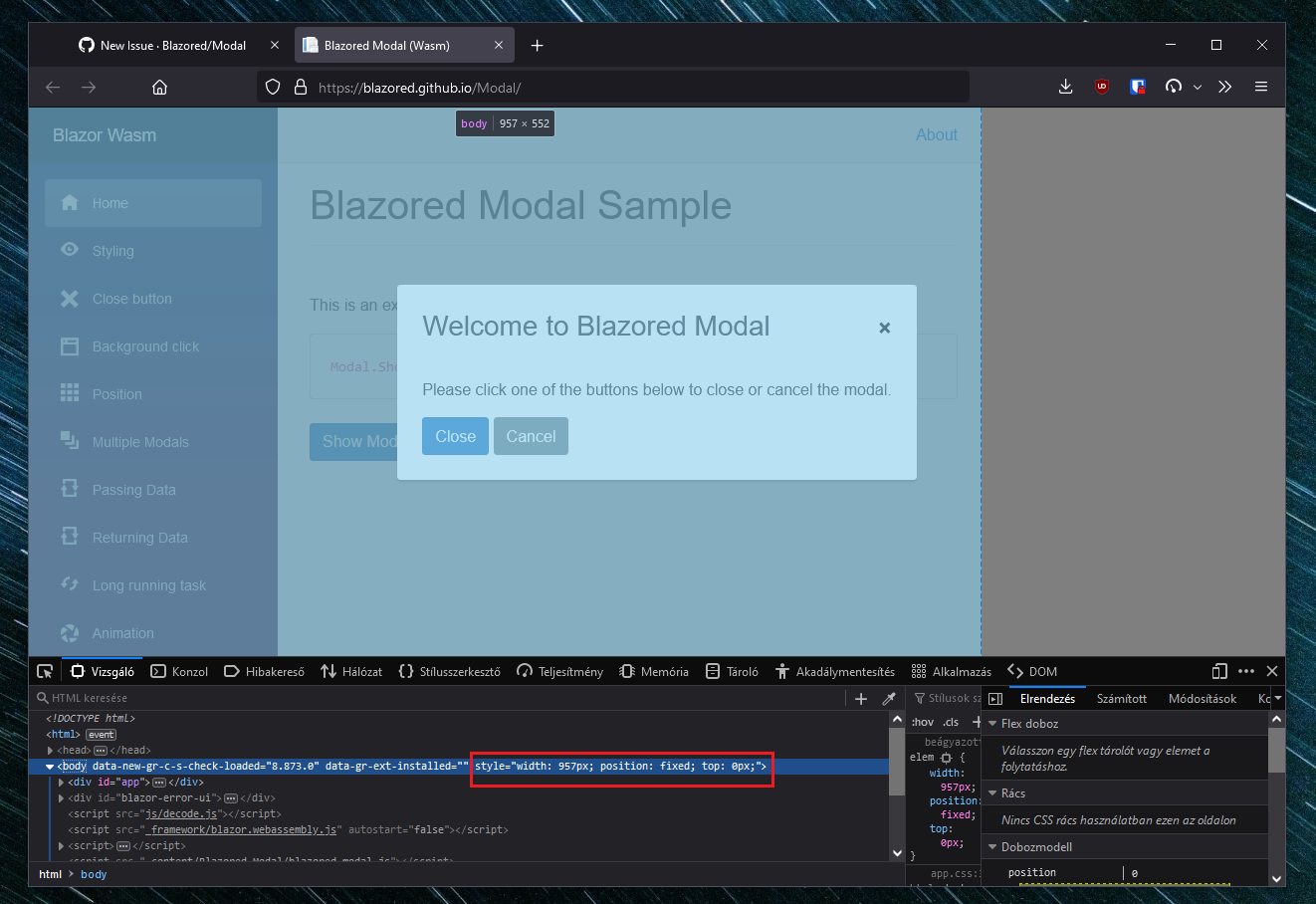1316x904 pixels.
Task: Open the Memória tab
Action: (x=654, y=672)
